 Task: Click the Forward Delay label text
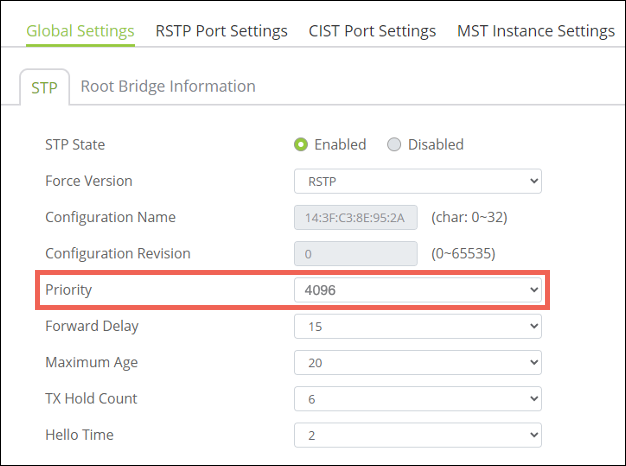tap(92, 326)
